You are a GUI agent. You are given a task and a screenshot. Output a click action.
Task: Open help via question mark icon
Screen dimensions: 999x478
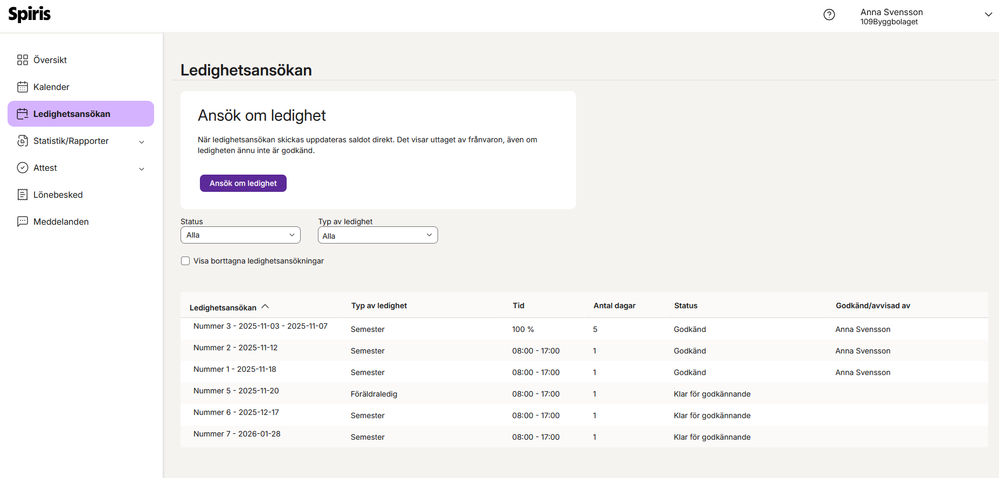[x=829, y=15]
